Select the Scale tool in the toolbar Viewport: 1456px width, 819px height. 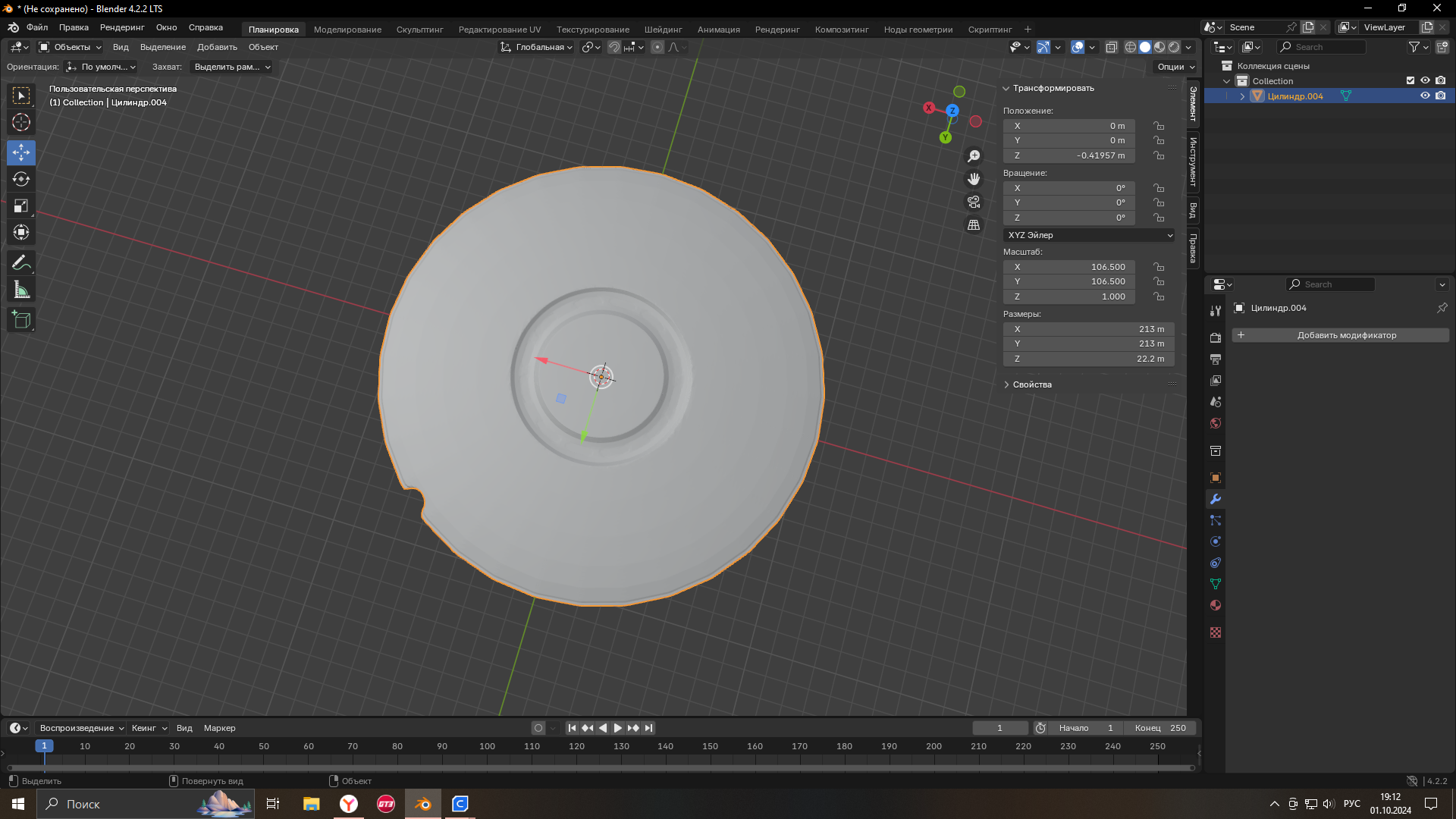pos(21,206)
